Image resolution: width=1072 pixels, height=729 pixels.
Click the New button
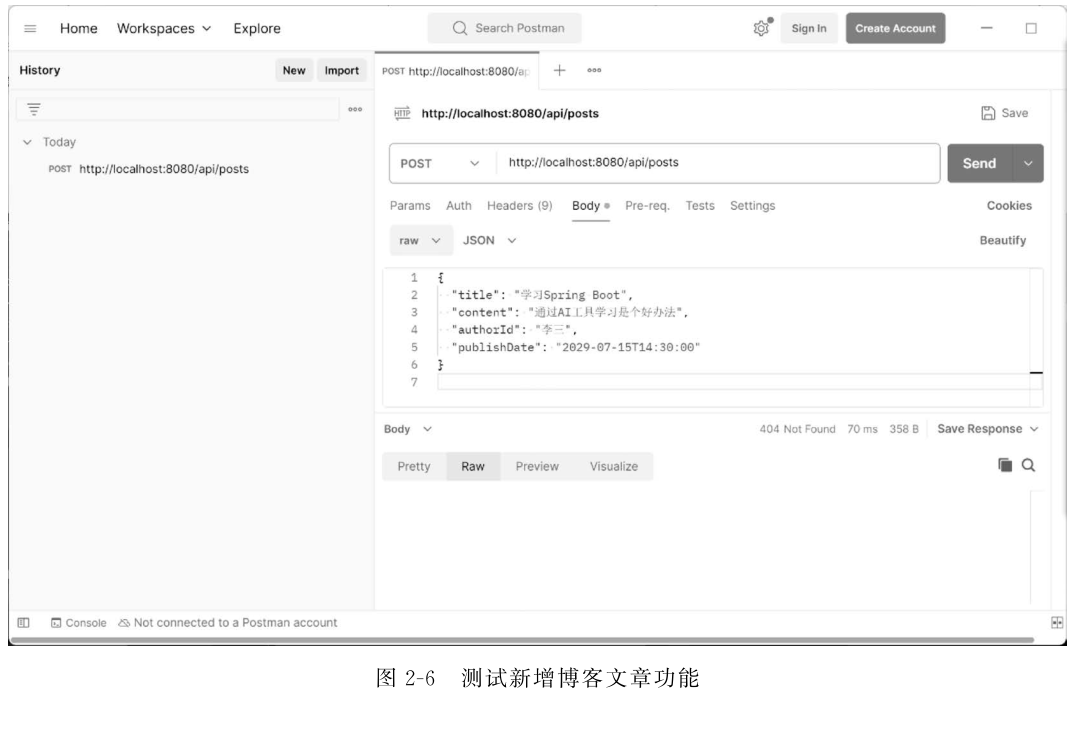click(x=294, y=70)
